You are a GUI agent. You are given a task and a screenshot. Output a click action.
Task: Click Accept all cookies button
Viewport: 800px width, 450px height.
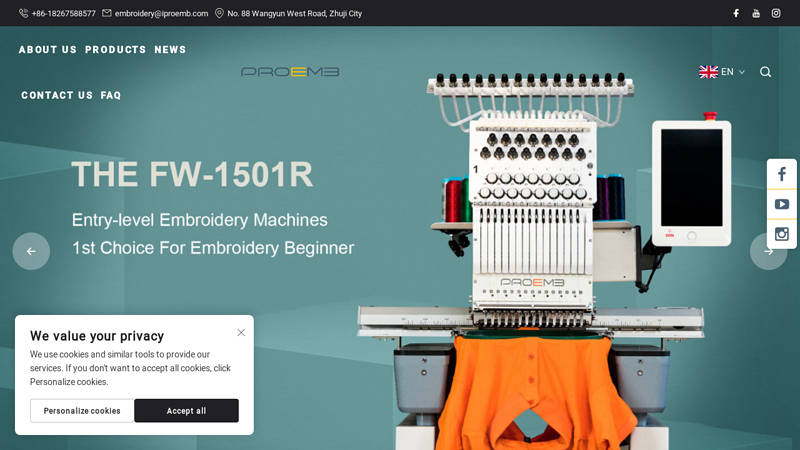pyautogui.click(x=186, y=411)
